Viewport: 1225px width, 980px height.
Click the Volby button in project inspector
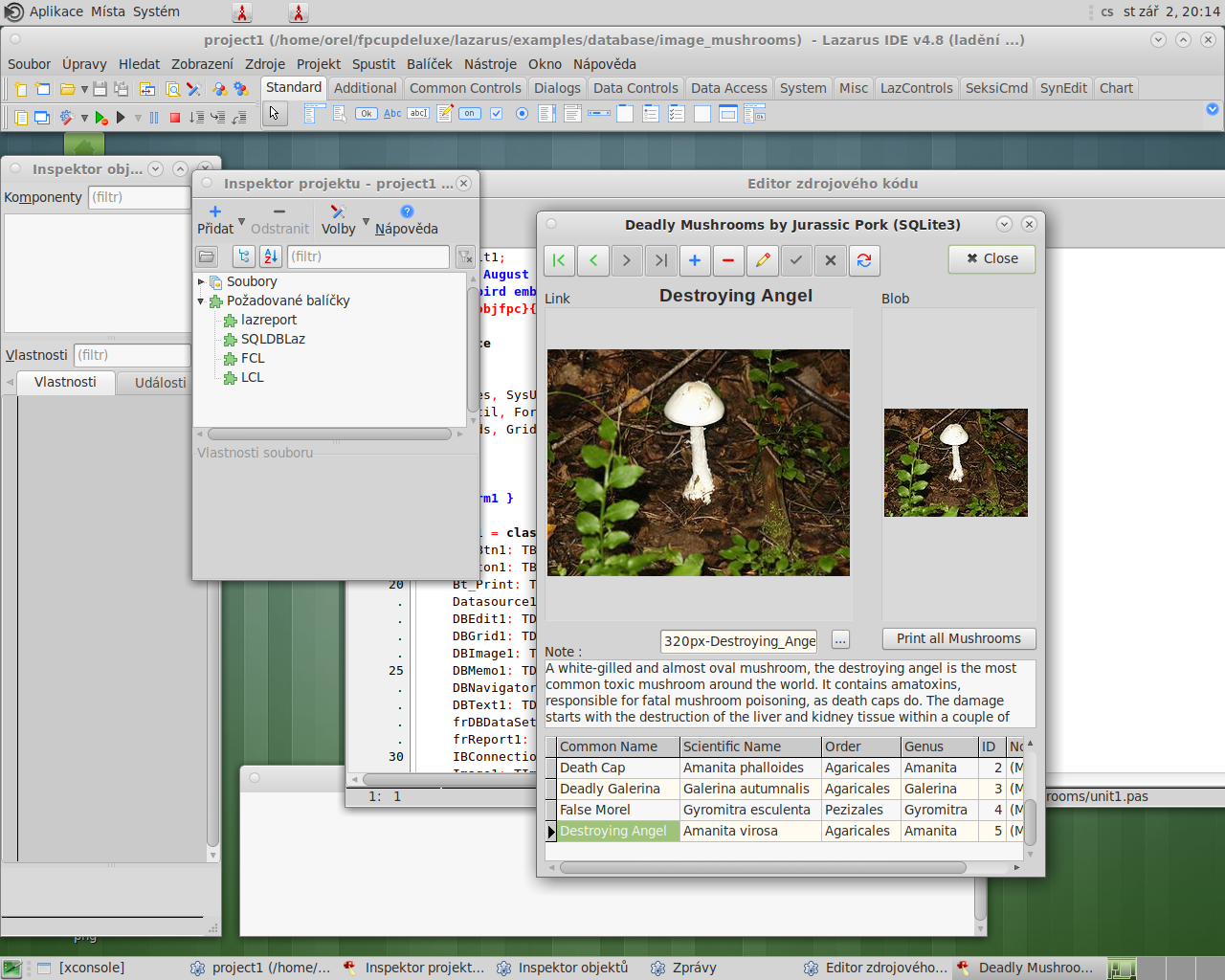[x=339, y=220]
